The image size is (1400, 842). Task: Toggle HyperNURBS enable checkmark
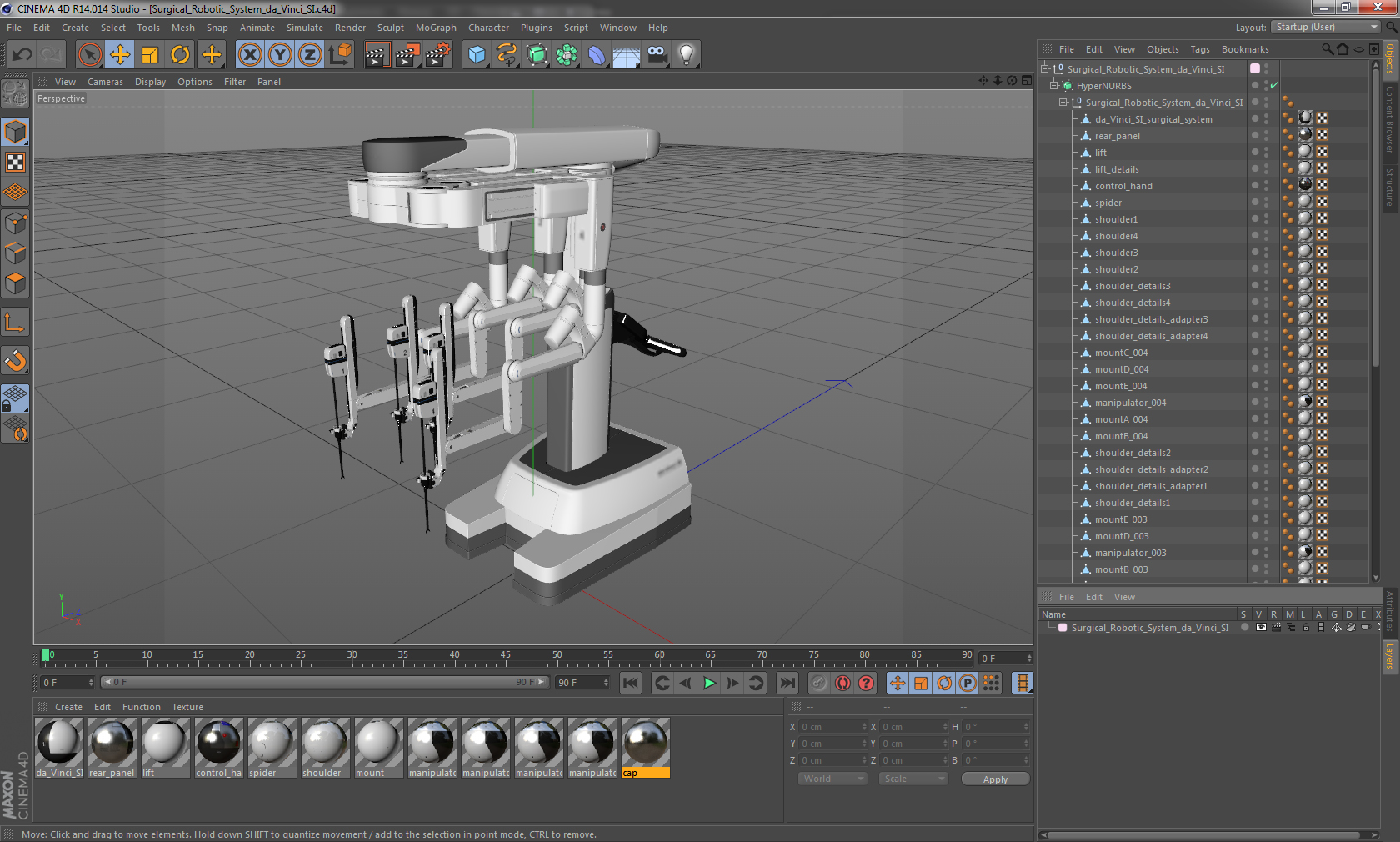1274,86
